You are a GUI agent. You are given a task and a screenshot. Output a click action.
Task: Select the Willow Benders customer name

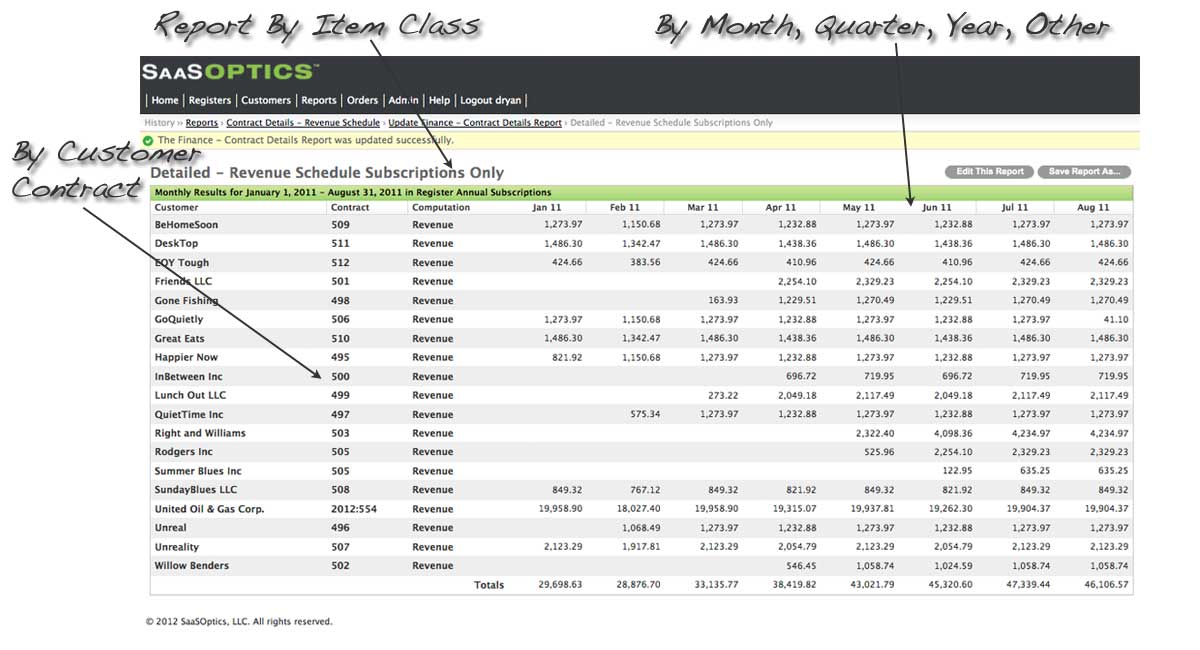(191, 567)
